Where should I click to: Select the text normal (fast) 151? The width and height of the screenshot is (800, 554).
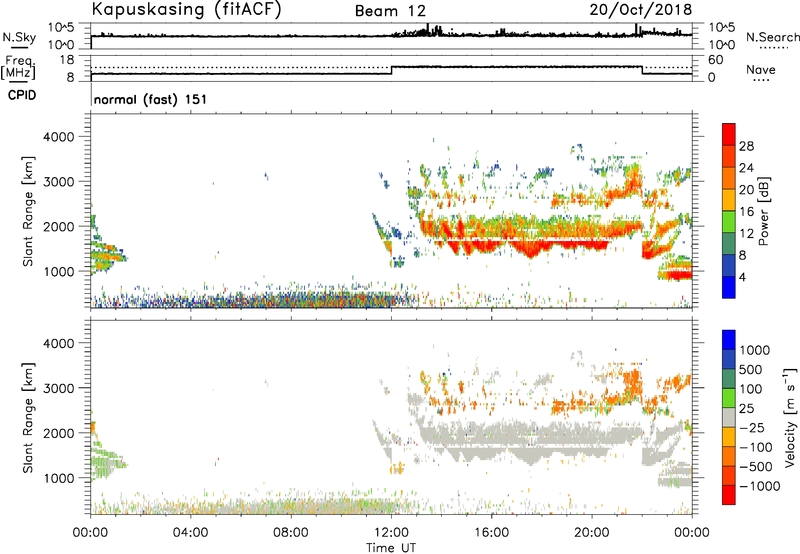pyautogui.click(x=151, y=99)
